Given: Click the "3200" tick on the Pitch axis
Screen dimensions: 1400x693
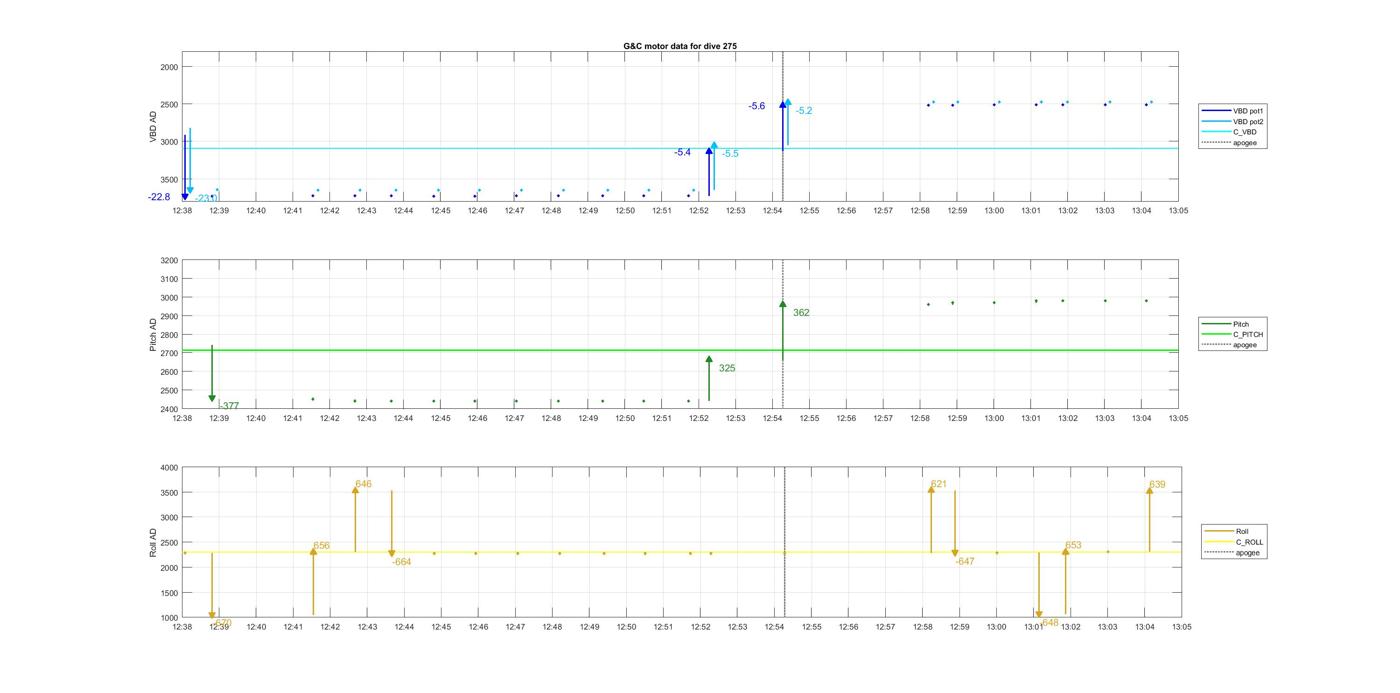Looking at the screenshot, I should click(169, 260).
